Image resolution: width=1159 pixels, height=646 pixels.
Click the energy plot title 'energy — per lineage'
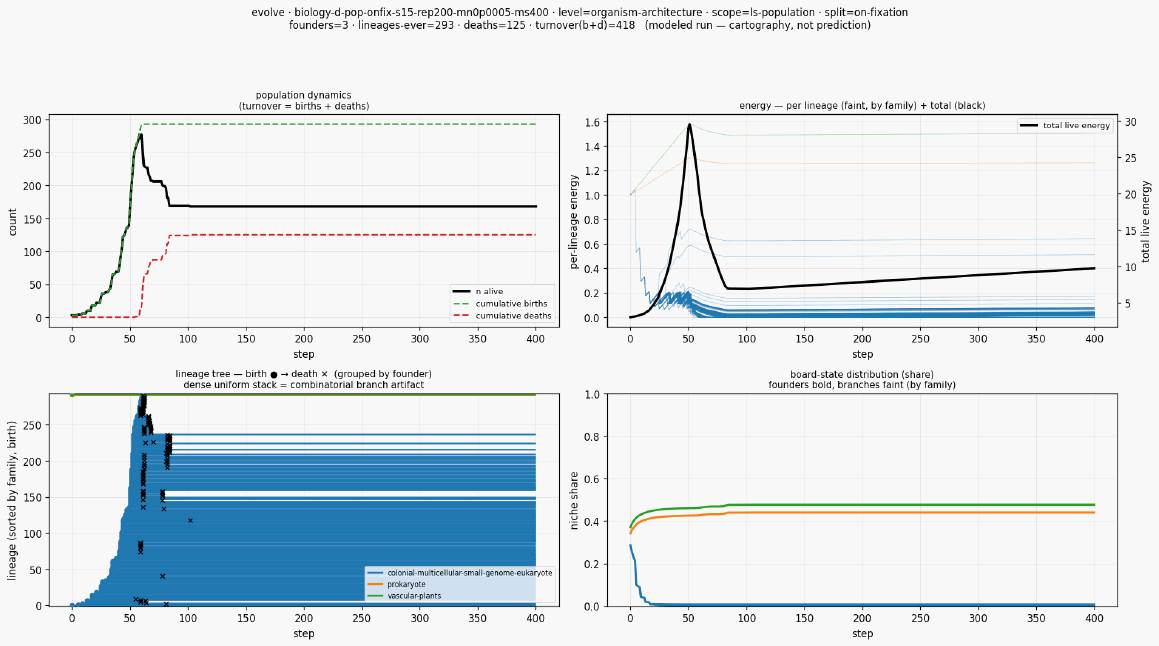tap(862, 106)
